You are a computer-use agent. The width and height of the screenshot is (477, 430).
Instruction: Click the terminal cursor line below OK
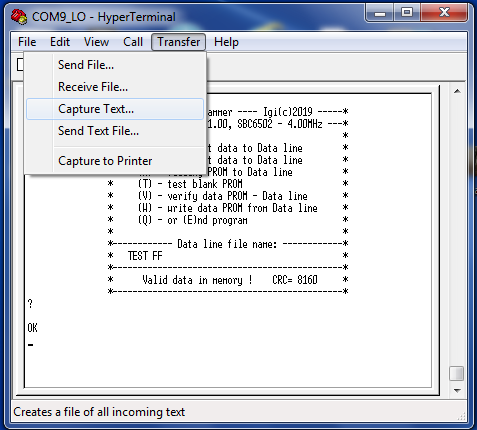tap(30, 345)
